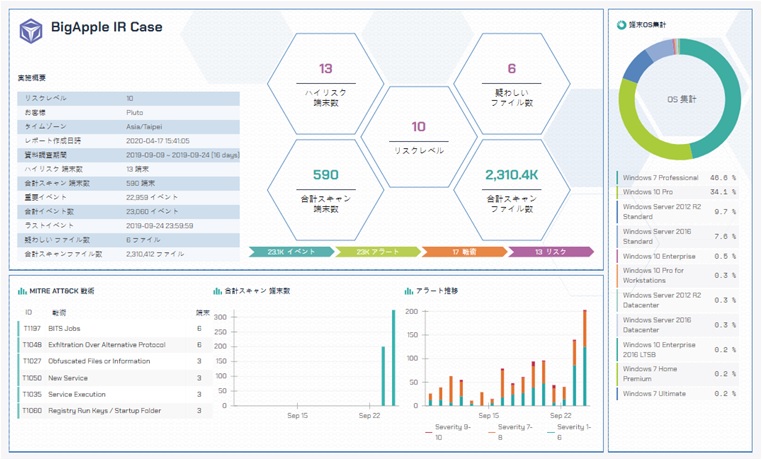Select the Windows 7 Professional legend row
Image resolution: width=762 pixels, height=460 pixels.
677,178
